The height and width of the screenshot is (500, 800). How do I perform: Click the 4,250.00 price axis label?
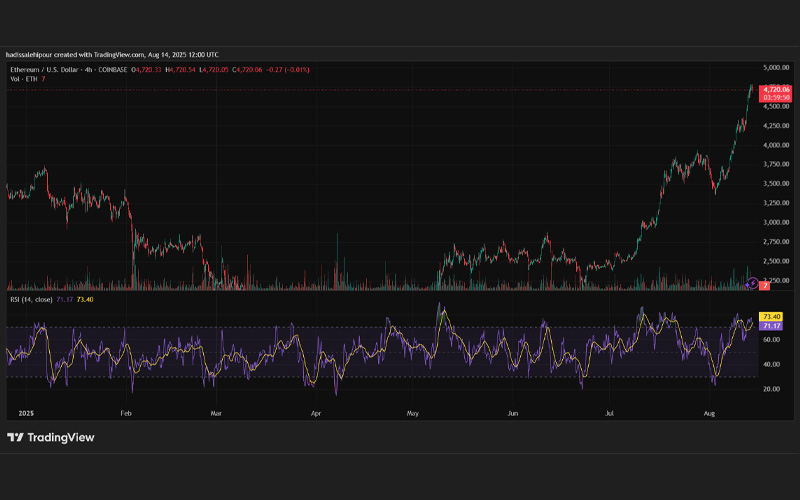point(776,126)
